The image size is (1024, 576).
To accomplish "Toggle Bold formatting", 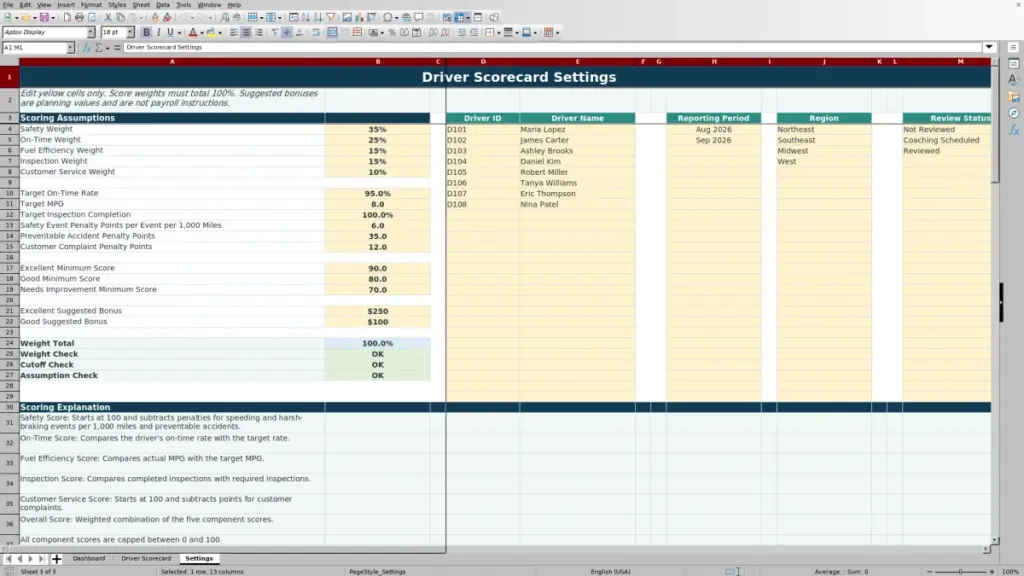I will point(146,32).
